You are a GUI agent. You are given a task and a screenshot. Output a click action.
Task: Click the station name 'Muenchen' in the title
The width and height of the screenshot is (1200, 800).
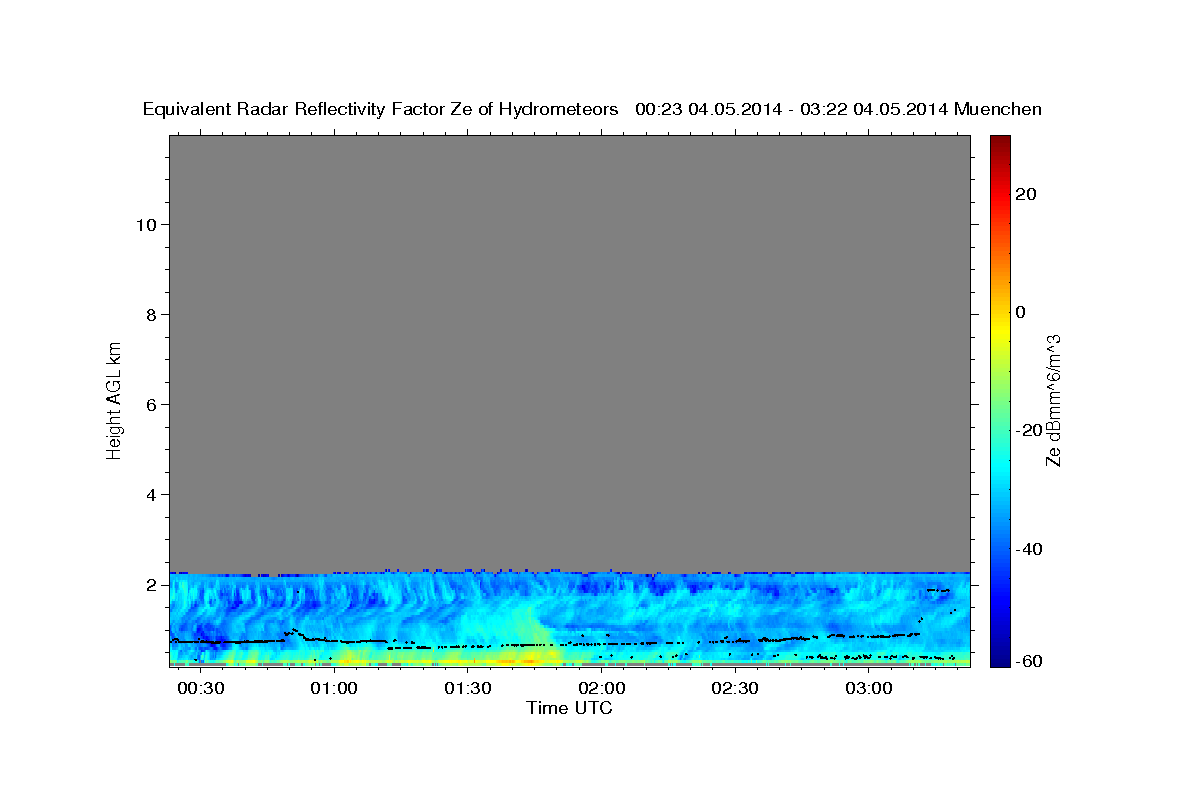[998, 109]
